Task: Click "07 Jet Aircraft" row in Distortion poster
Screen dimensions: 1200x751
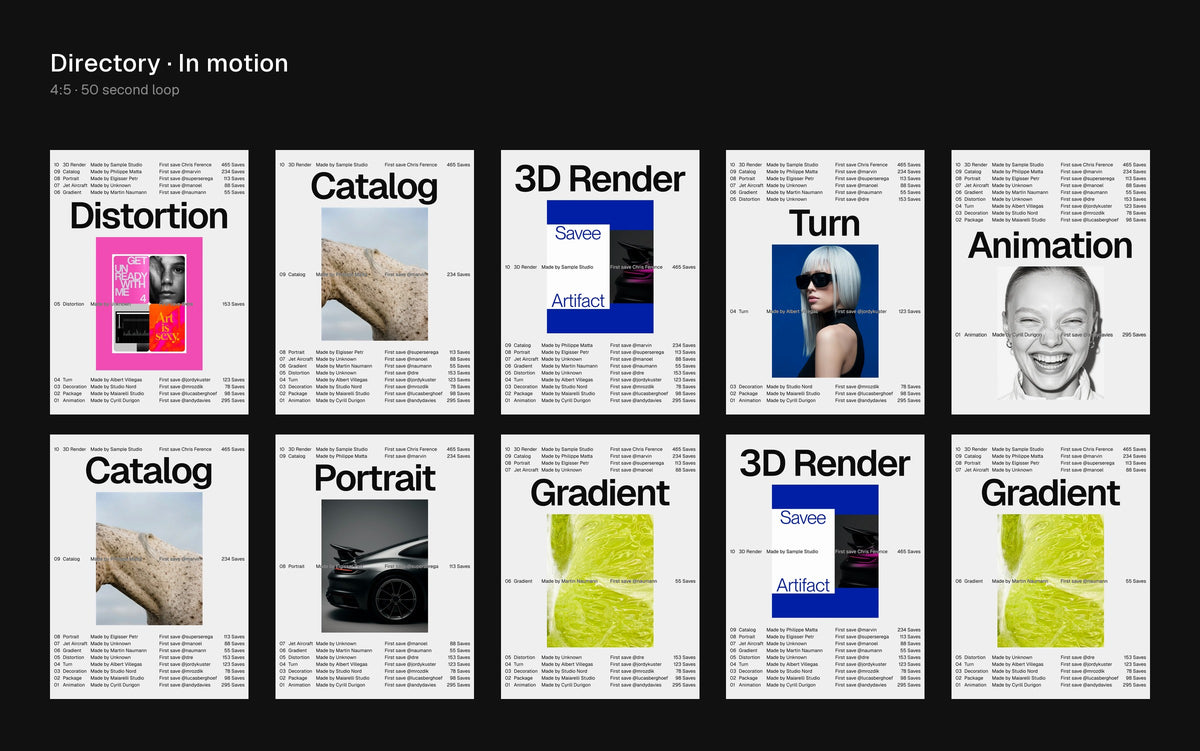Action: [x=149, y=185]
